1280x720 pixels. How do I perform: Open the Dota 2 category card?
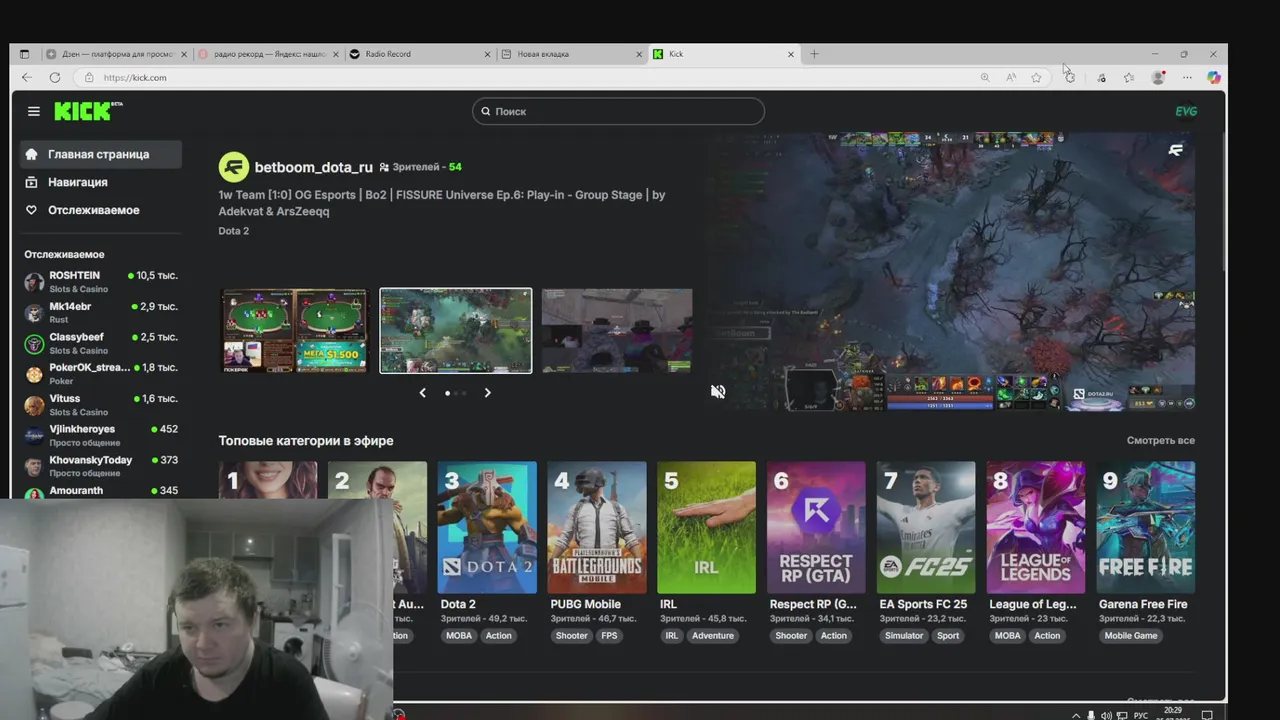(487, 527)
